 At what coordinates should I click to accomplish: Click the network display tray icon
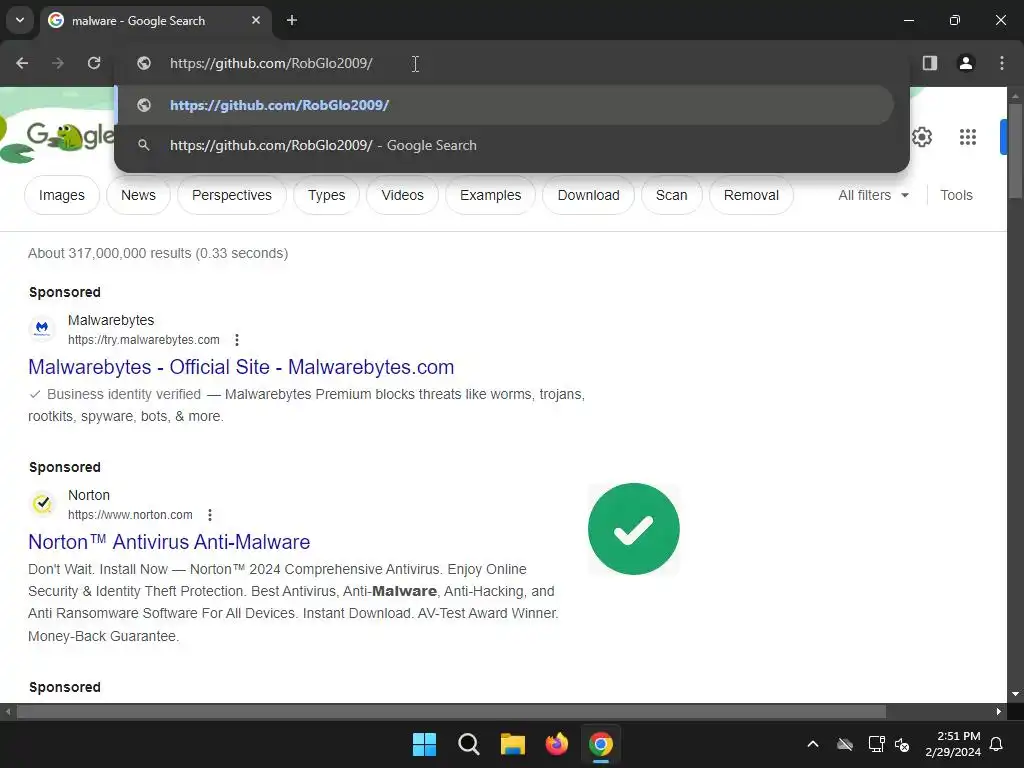[x=876, y=744]
